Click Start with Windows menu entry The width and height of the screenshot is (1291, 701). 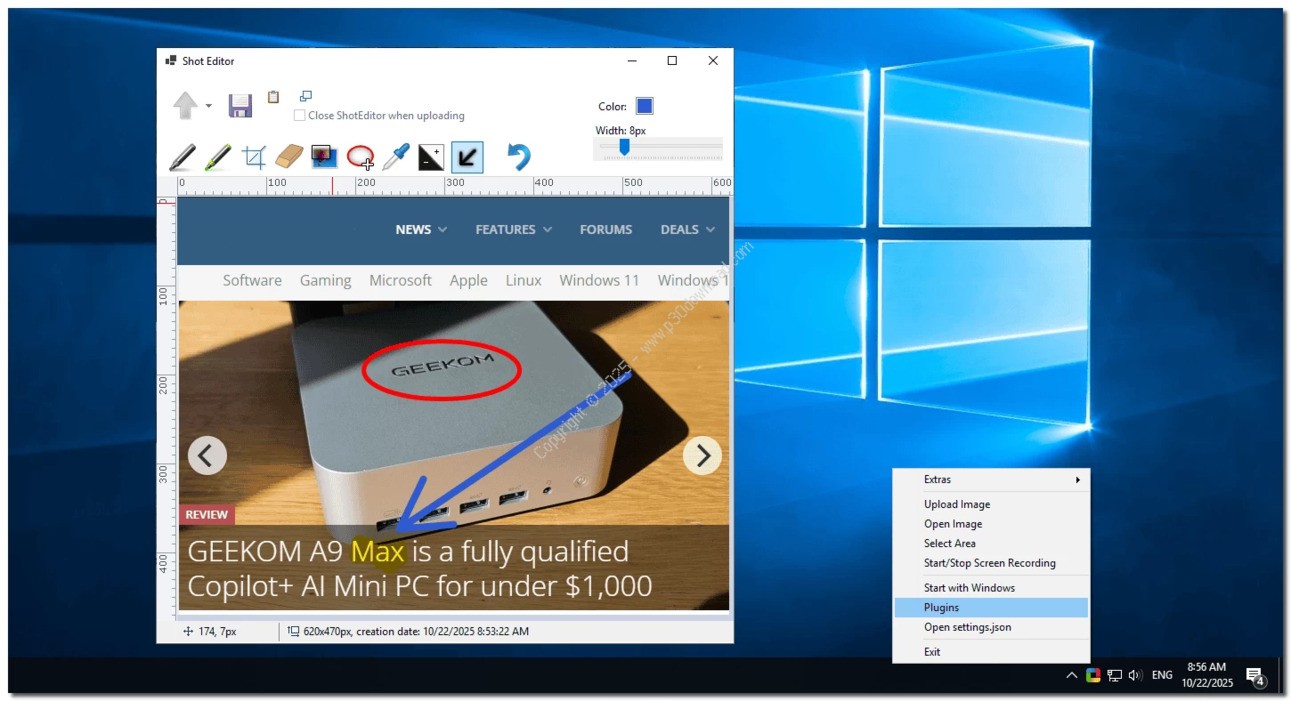coord(968,587)
